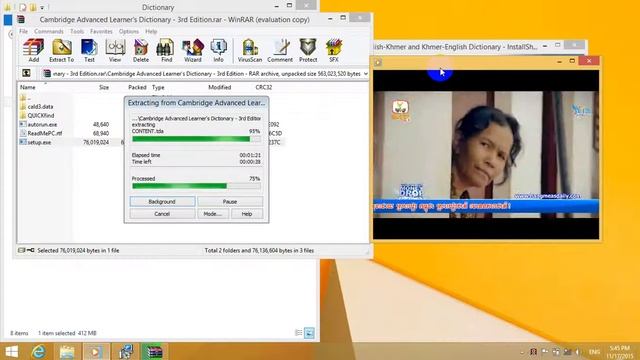Click the video frame in media player
The height and width of the screenshot is (360, 640).
point(486,154)
